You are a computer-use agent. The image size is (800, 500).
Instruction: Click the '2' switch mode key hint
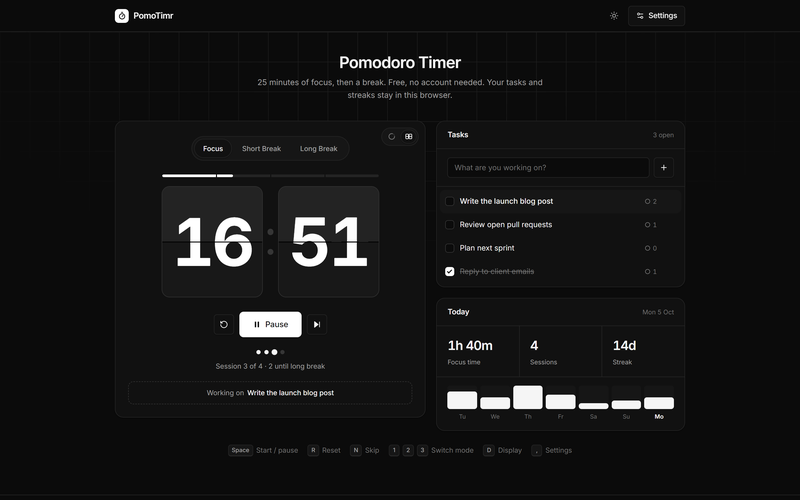(408, 451)
